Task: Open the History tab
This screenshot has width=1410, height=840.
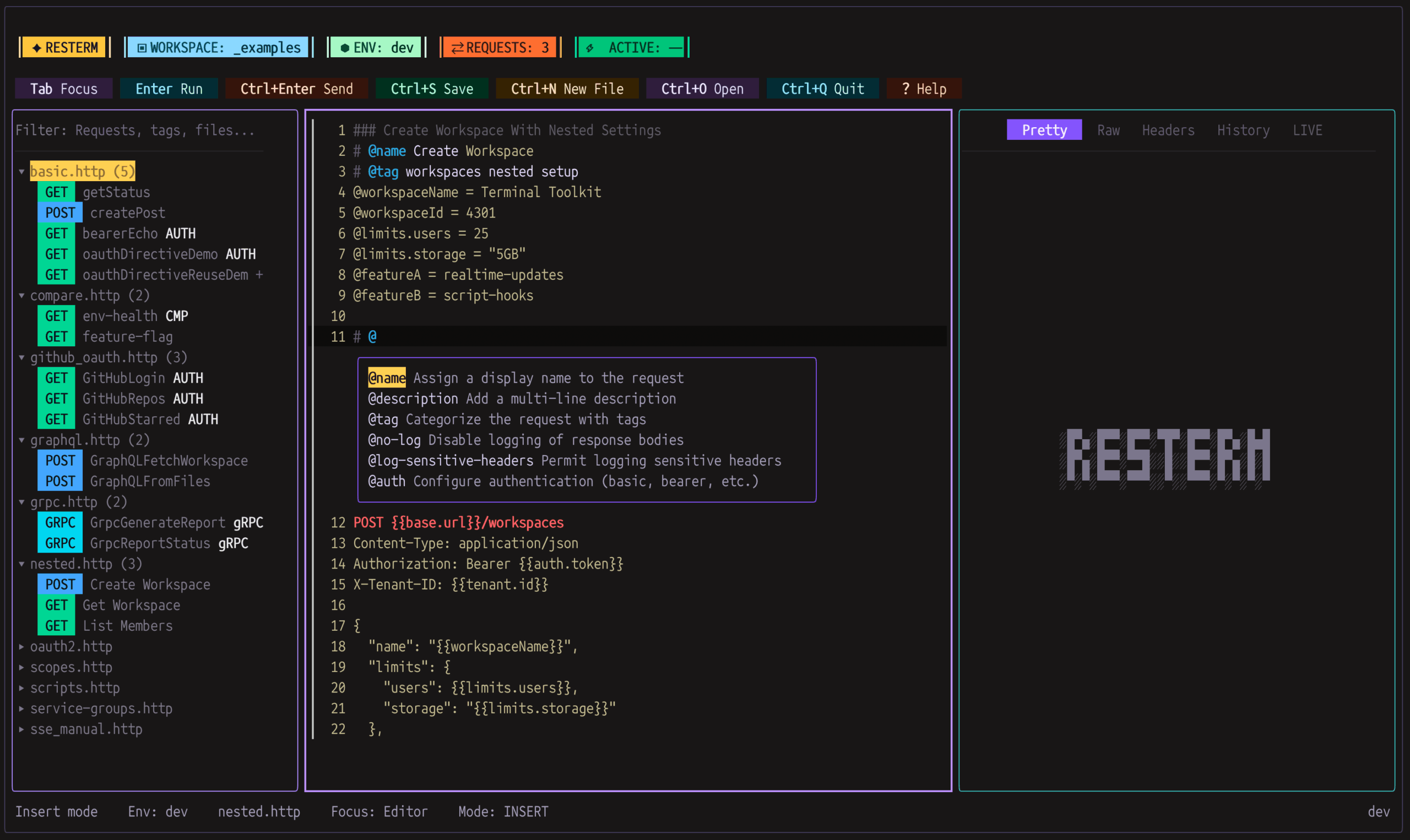Action: click(1243, 130)
